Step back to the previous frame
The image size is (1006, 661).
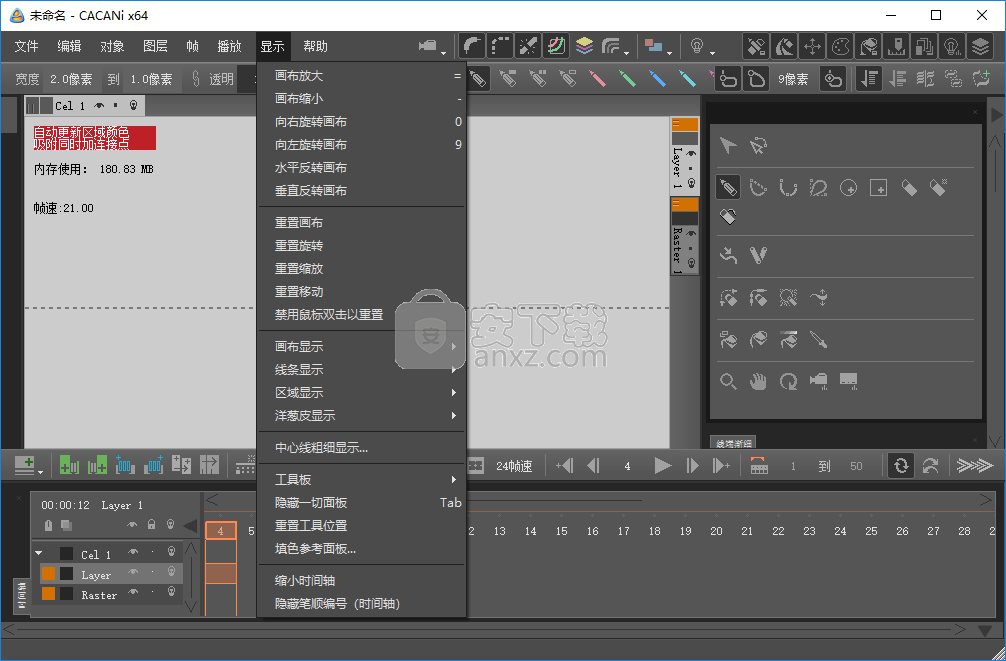click(x=594, y=466)
